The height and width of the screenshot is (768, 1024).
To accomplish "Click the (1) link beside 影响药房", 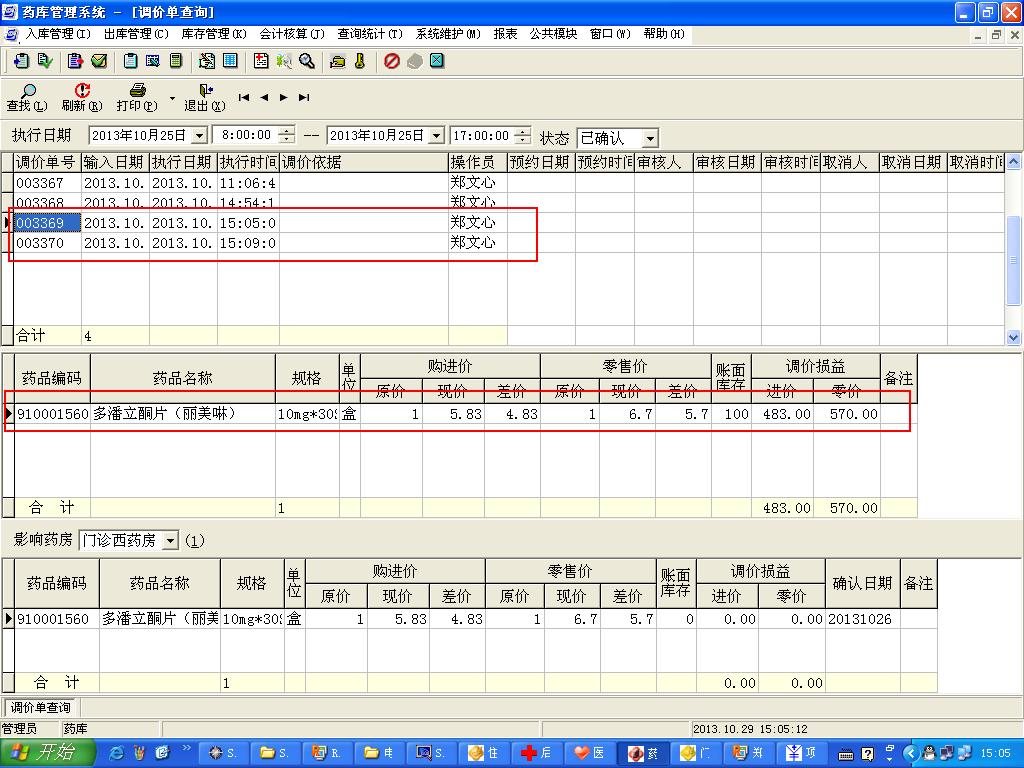I will 195,541.
